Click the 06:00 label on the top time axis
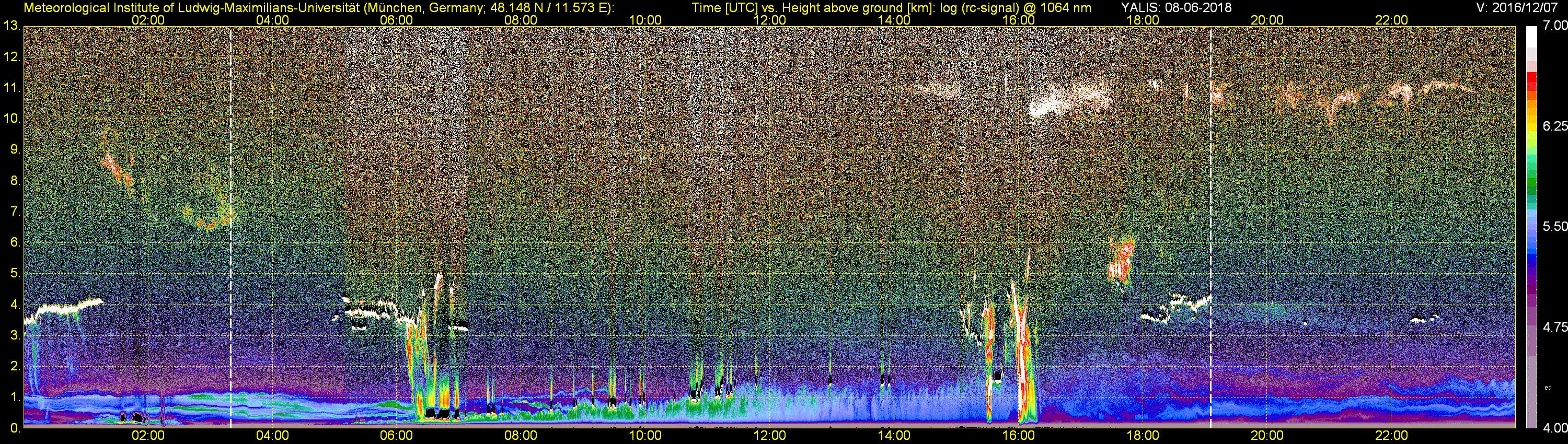This screenshot has height=444, width=1568. tap(396, 20)
